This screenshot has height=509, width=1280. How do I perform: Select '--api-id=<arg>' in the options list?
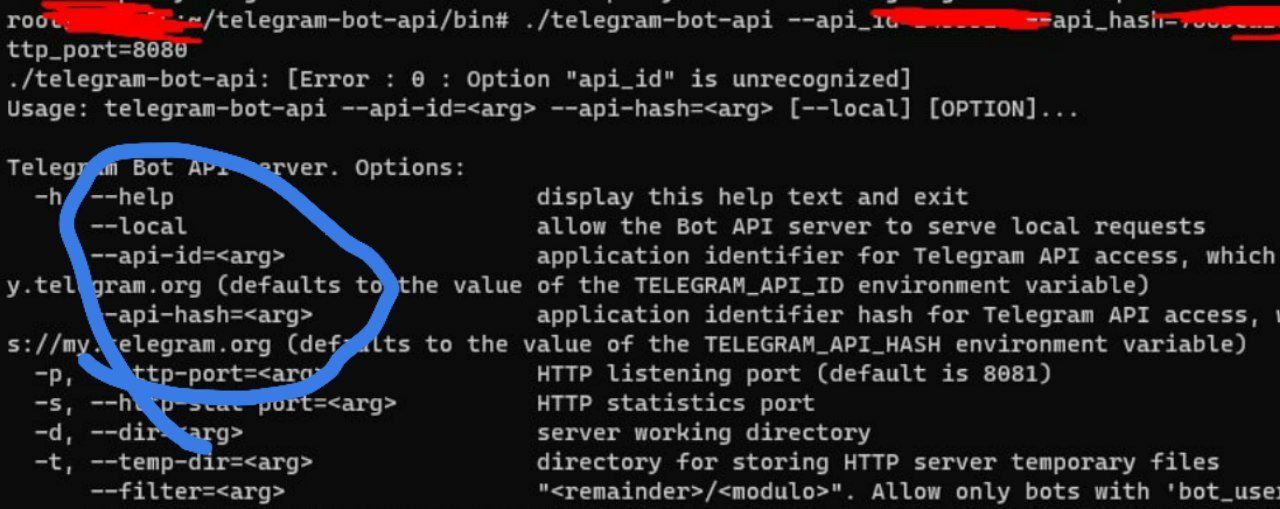coord(187,256)
